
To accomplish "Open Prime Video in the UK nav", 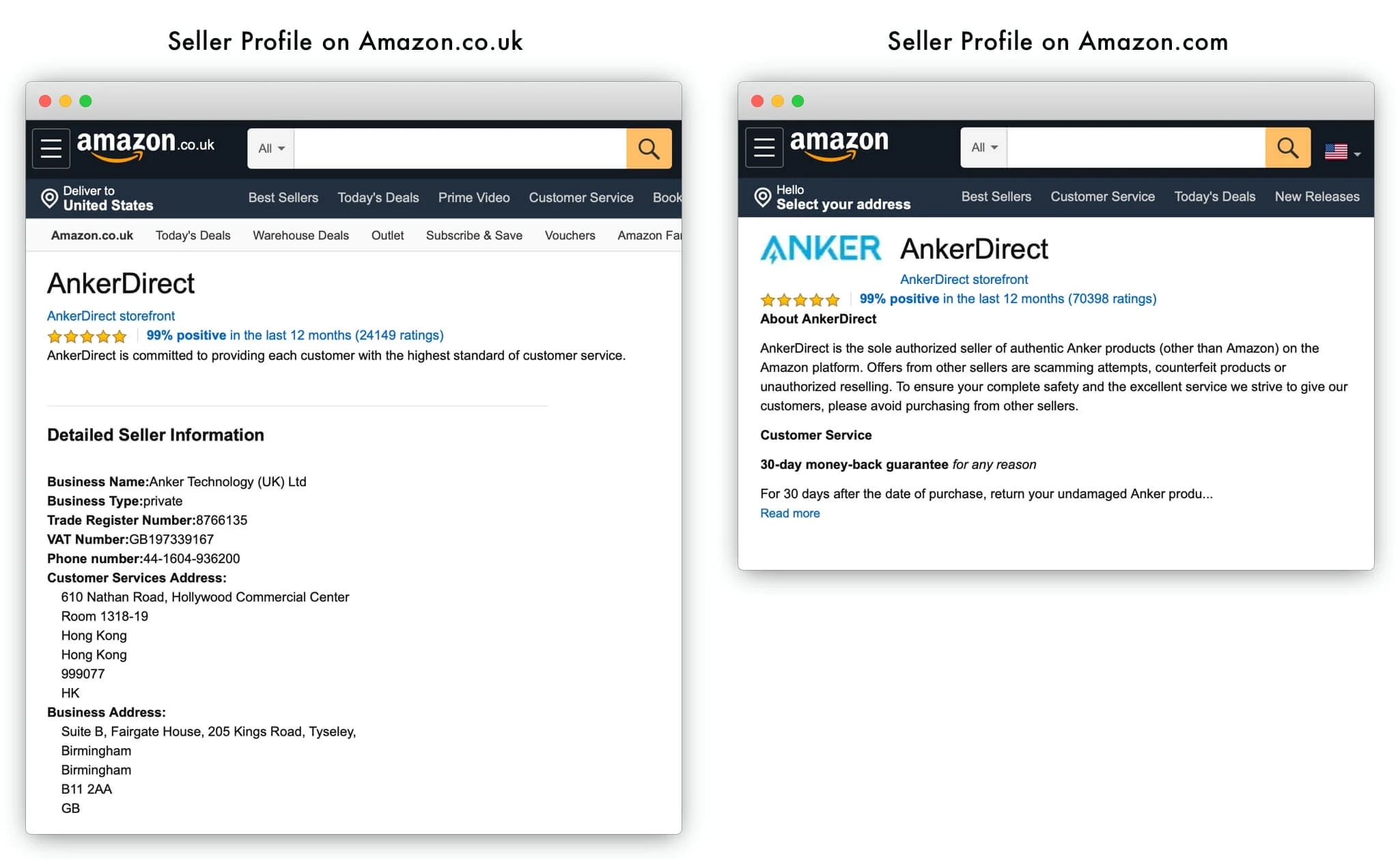I will (474, 197).
